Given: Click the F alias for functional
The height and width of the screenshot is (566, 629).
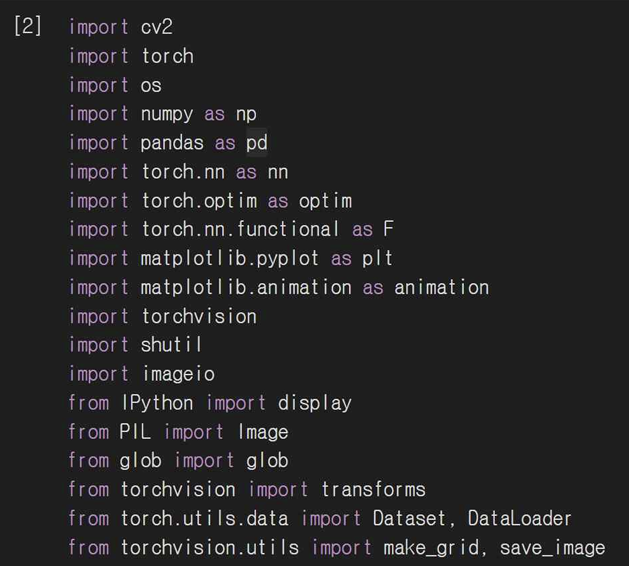Looking at the screenshot, I should tap(388, 230).
